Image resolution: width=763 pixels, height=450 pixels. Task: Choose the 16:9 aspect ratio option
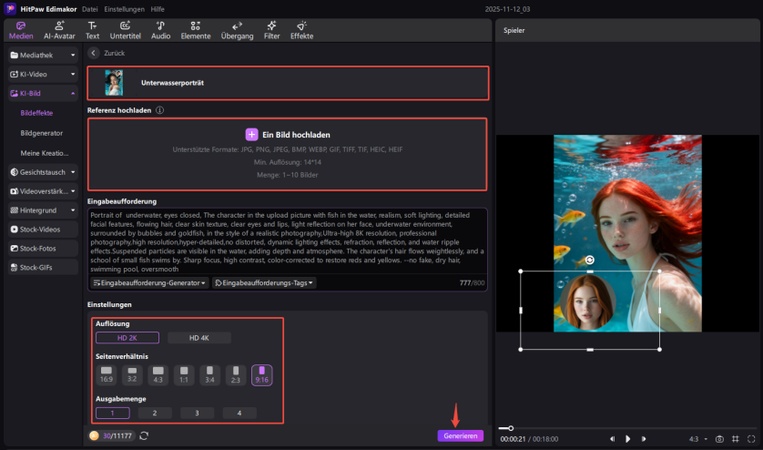tap(107, 375)
